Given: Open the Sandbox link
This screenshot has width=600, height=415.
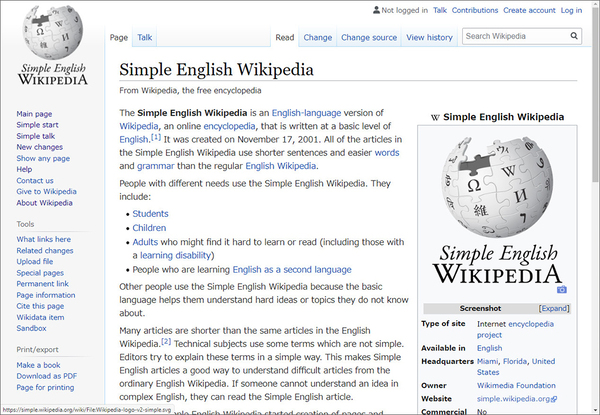Looking at the screenshot, I should pyautogui.click(x=31, y=328).
